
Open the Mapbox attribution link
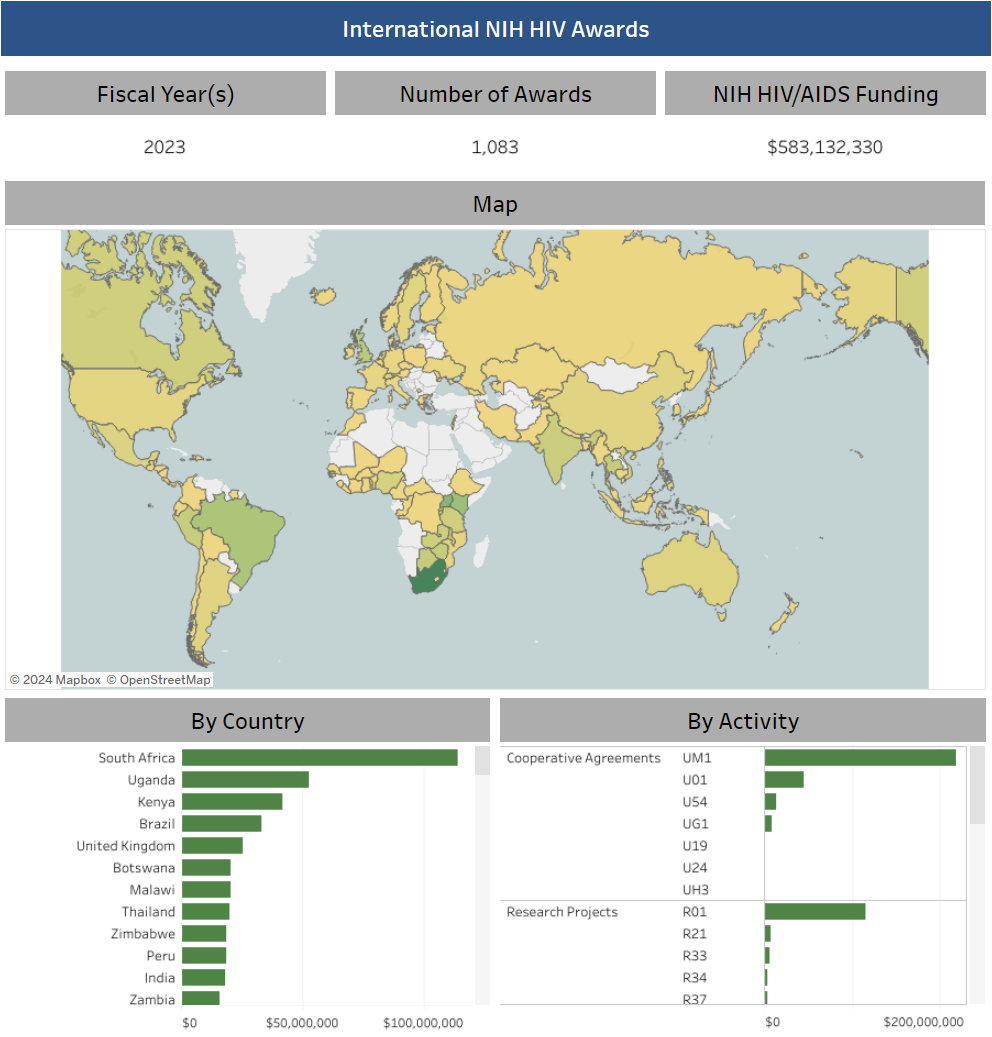[56, 680]
